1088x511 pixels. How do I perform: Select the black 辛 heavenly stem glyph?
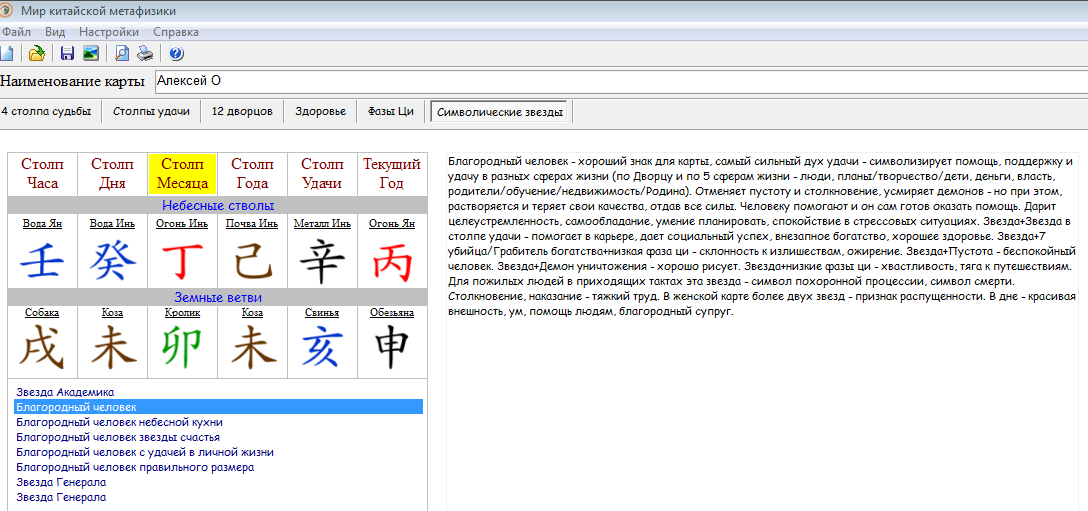point(322,264)
